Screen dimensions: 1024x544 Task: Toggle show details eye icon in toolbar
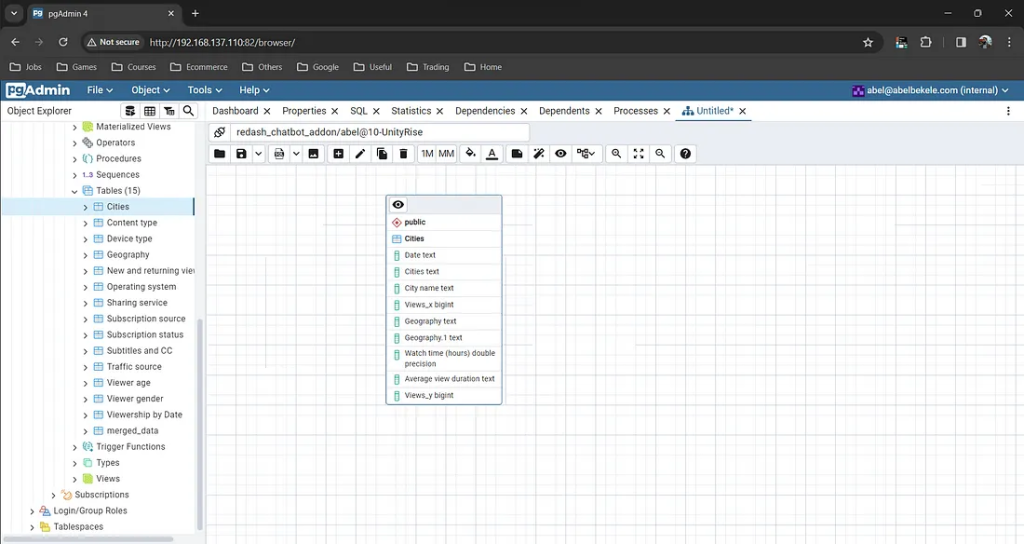click(x=561, y=154)
